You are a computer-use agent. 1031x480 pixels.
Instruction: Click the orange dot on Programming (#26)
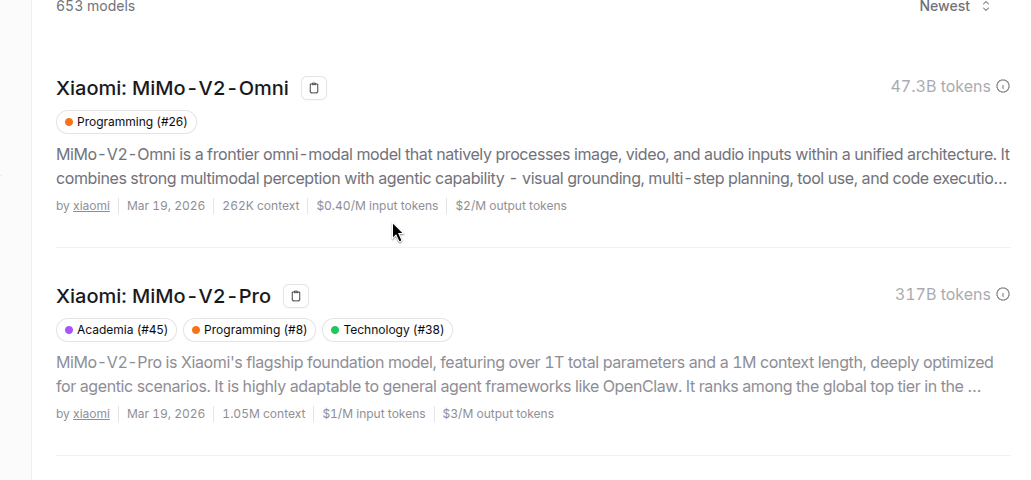[68, 122]
